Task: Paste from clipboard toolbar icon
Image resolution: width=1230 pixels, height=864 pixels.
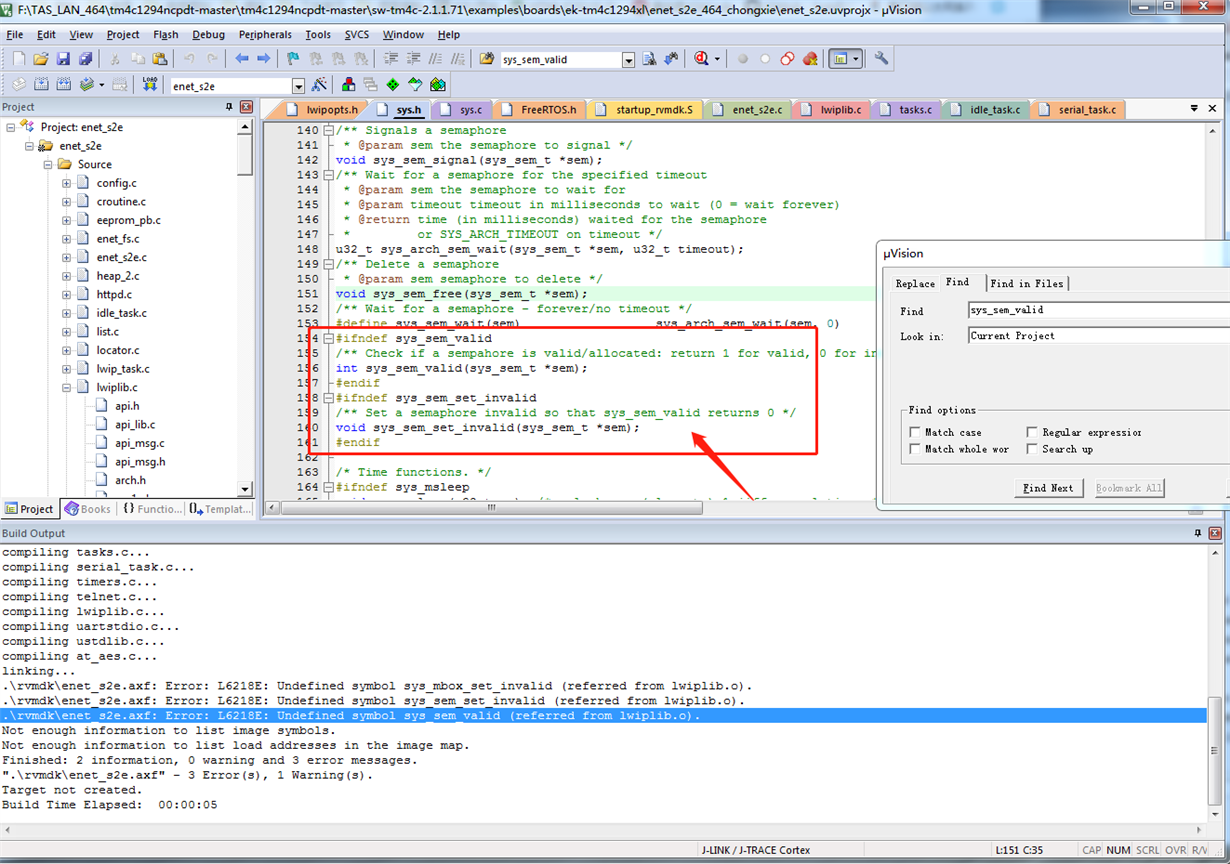Action: [x=159, y=59]
